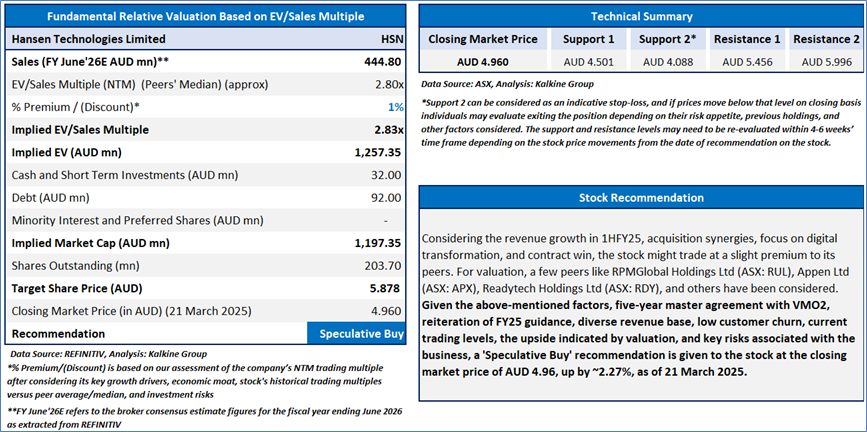Click the 'Stock Recommendation' header
867x432 pixels.
pos(641,197)
